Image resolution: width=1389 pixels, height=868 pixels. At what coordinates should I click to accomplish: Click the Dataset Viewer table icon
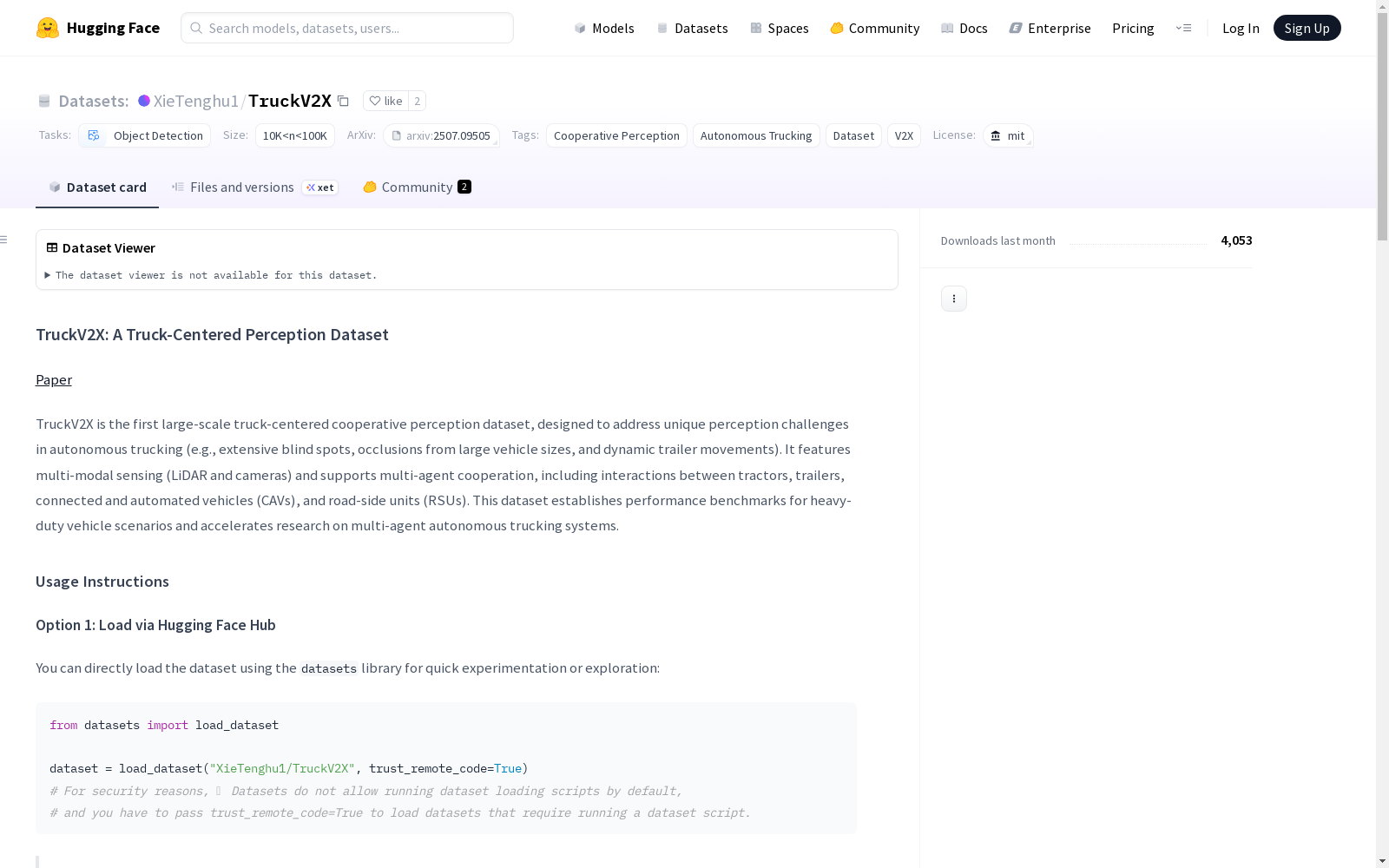pyautogui.click(x=52, y=247)
